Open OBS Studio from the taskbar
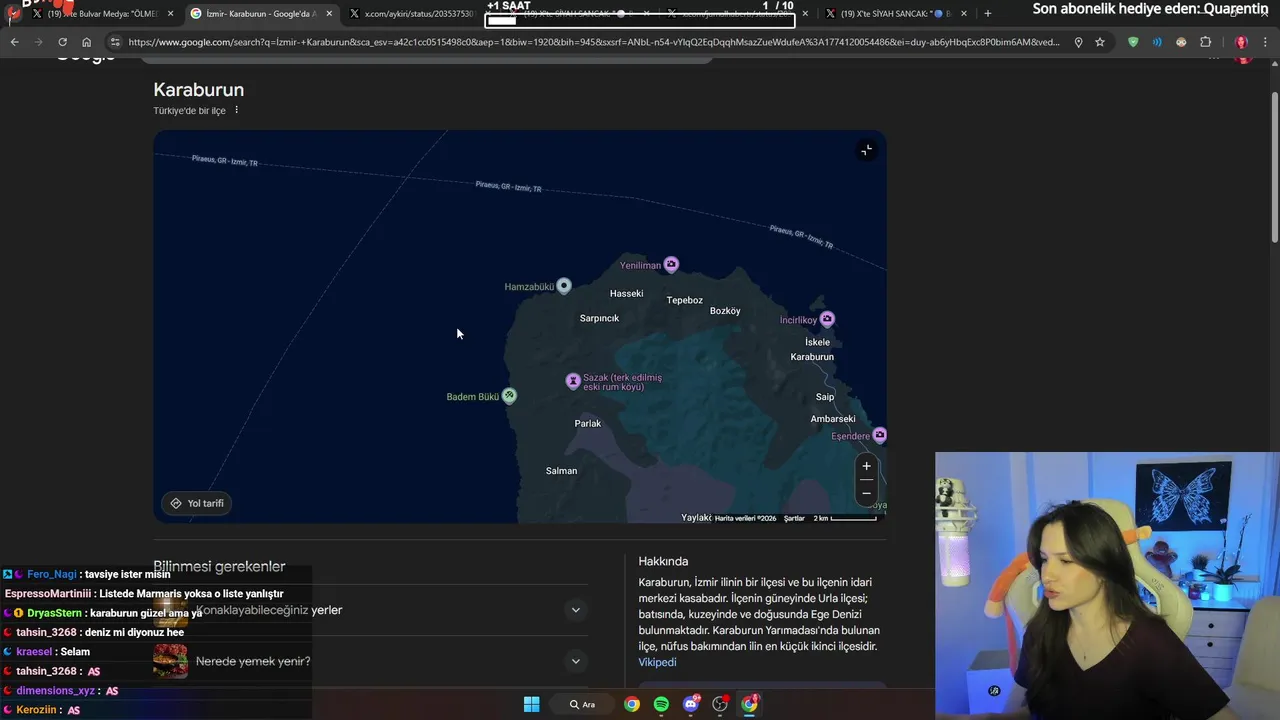The image size is (1280, 720). tap(720, 704)
